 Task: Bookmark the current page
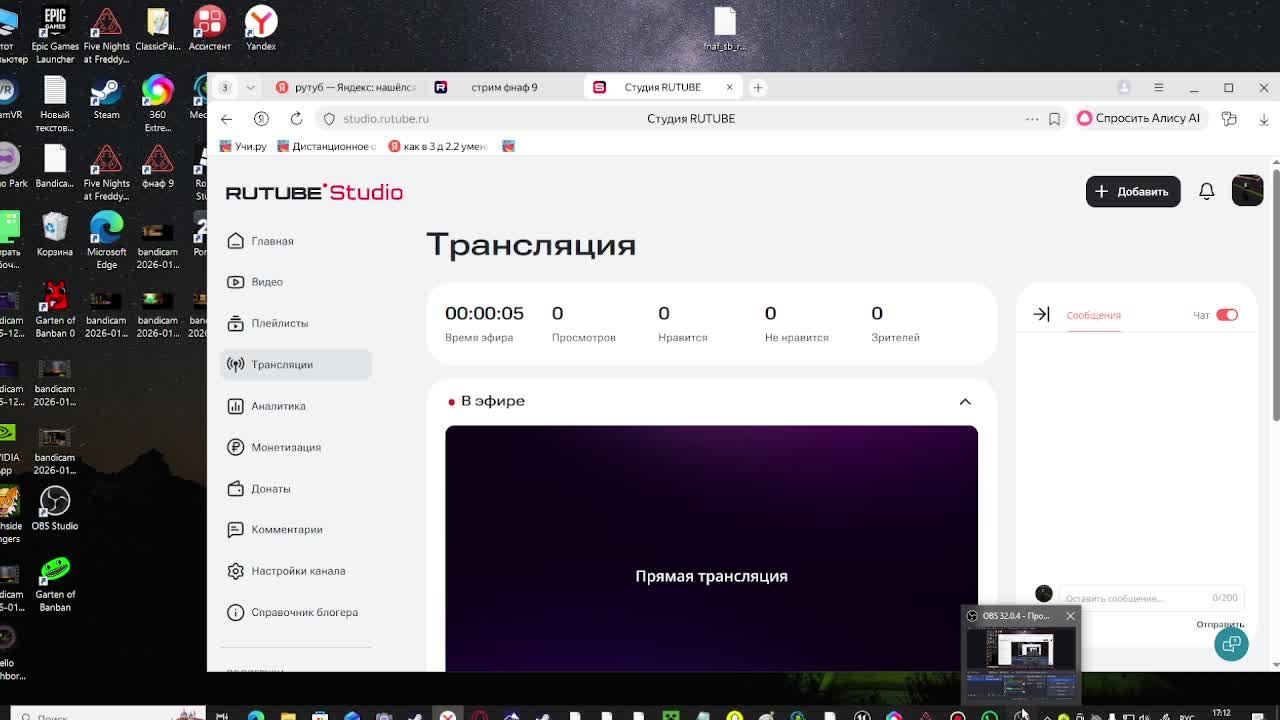[1054, 118]
